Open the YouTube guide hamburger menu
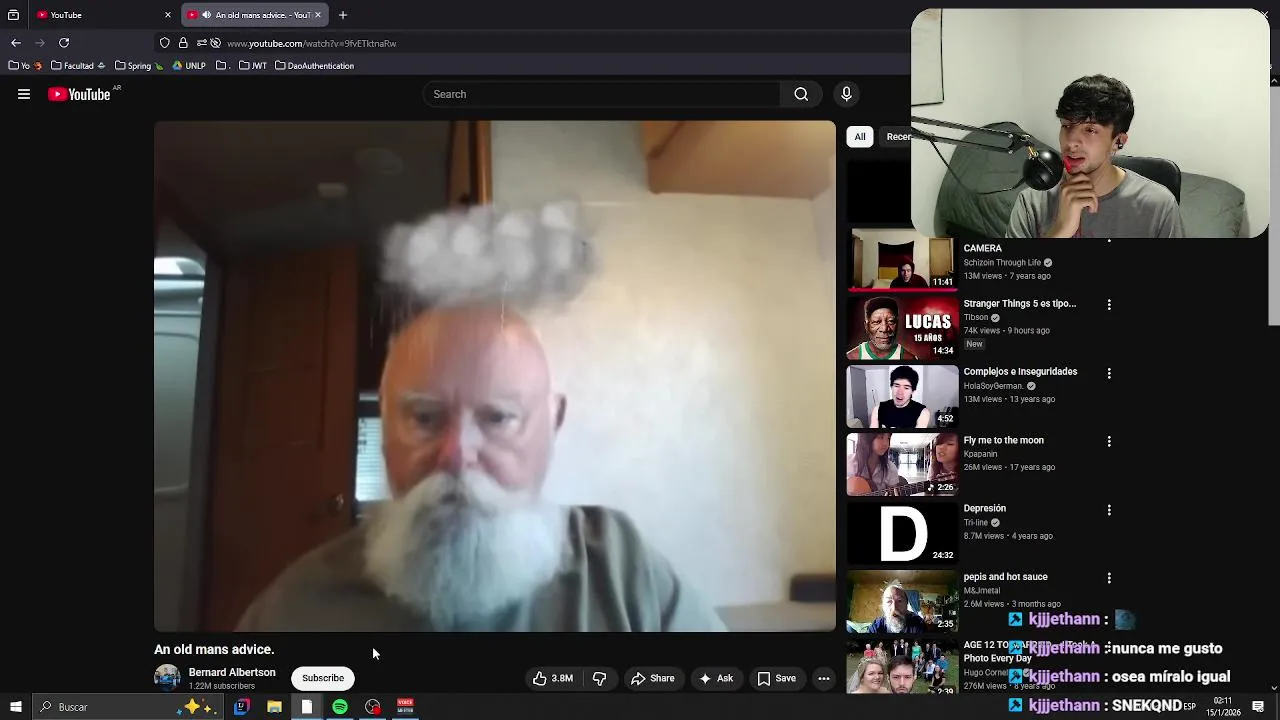Viewport: 1280px width, 720px height. pyautogui.click(x=24, y=94)
